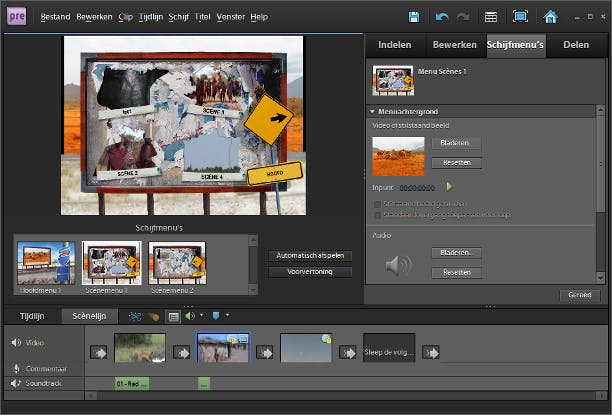Image resolution: width=612 pixels, height=415 pixels.
Task: Open the Home screen house icon
Action: click(550, 17)
